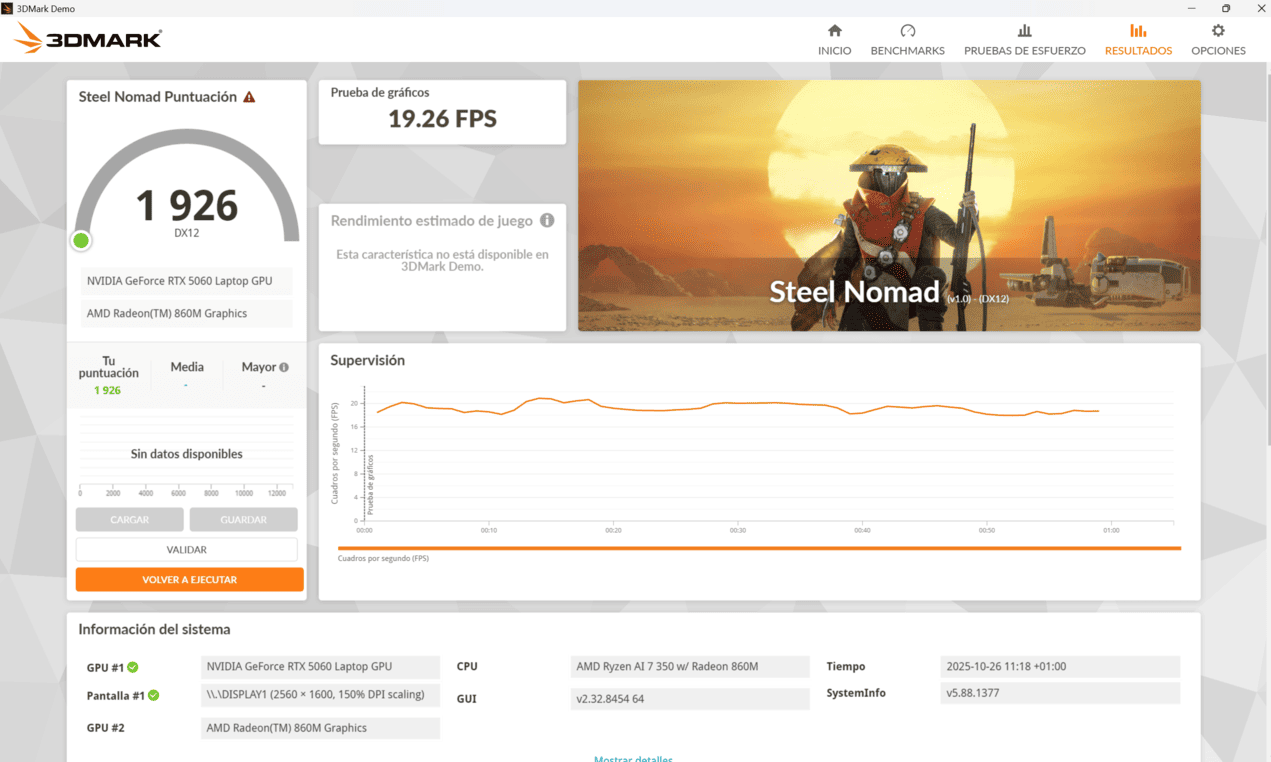Click the orange timeline bar under the chart
The height and width of the screenshot is (762, 1271).
tap(759, 548)
